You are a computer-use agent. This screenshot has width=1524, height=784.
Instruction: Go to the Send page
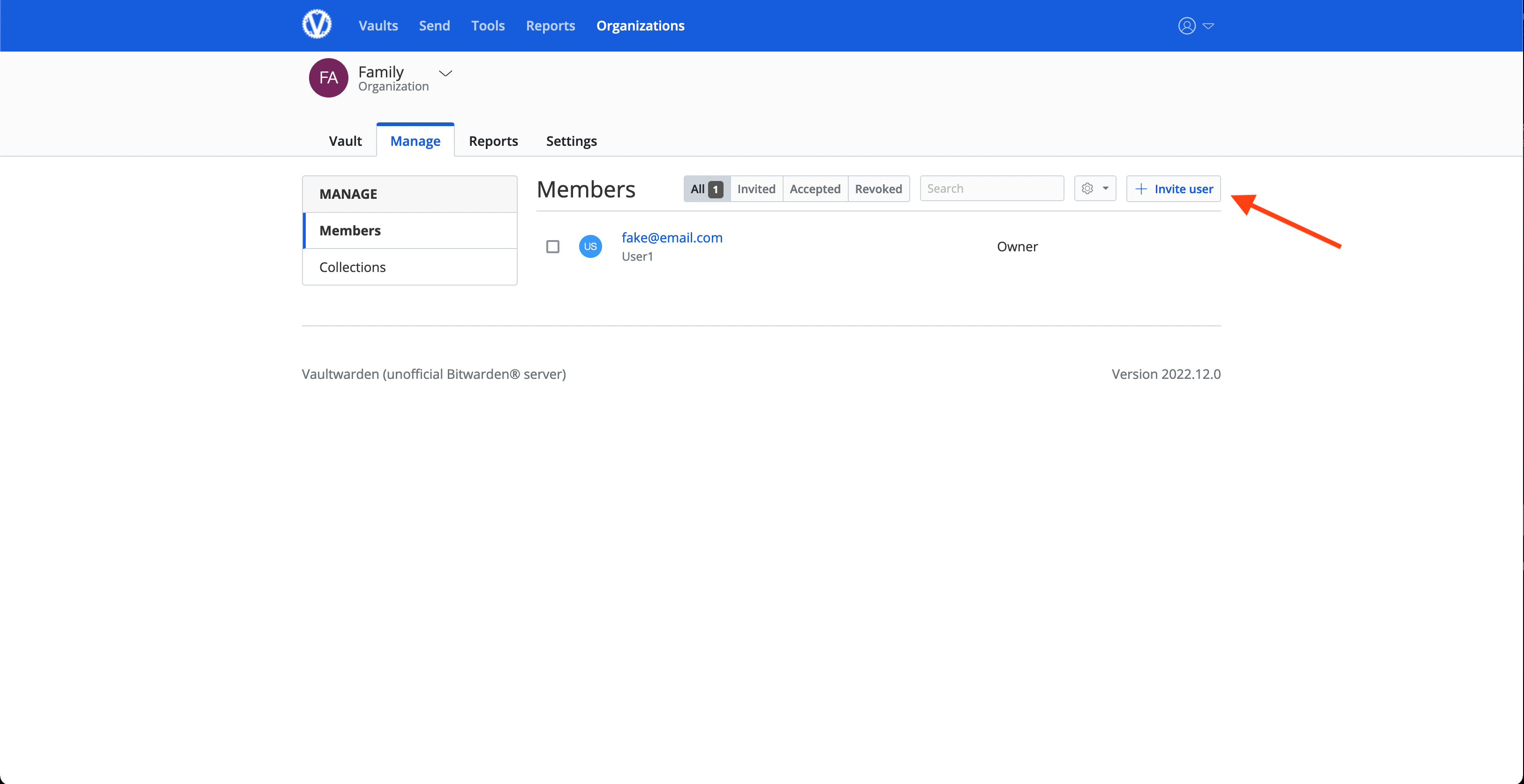click(x=434, y=25)
